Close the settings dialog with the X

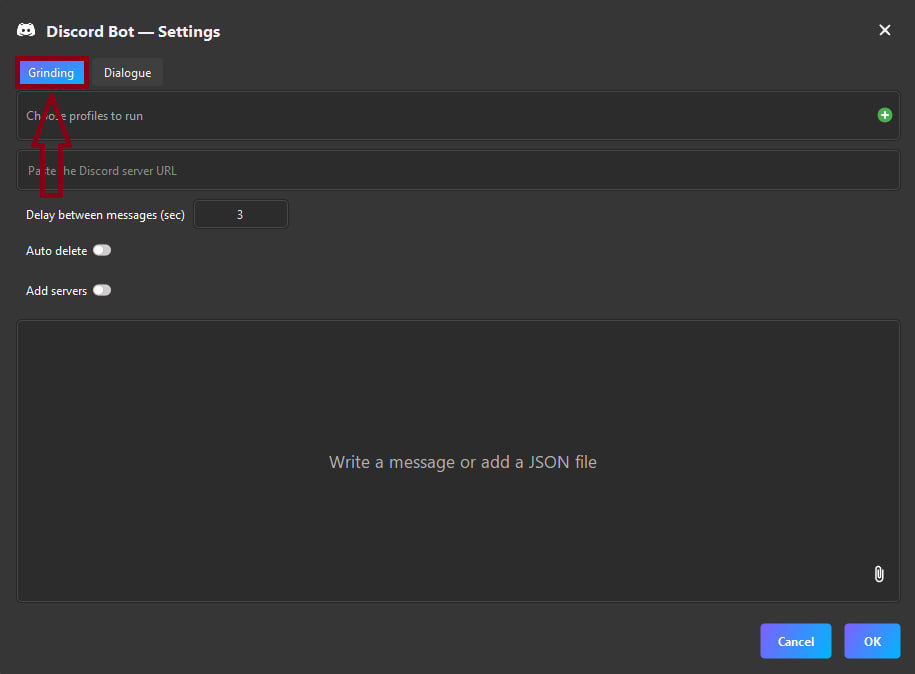click(884, 30)
